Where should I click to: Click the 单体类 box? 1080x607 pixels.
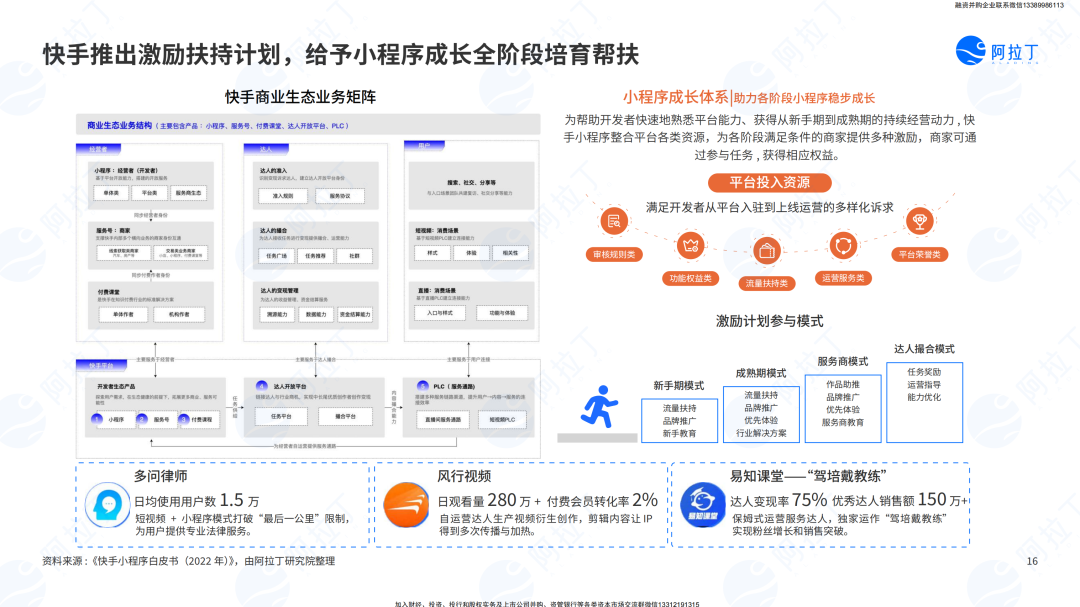111,193
